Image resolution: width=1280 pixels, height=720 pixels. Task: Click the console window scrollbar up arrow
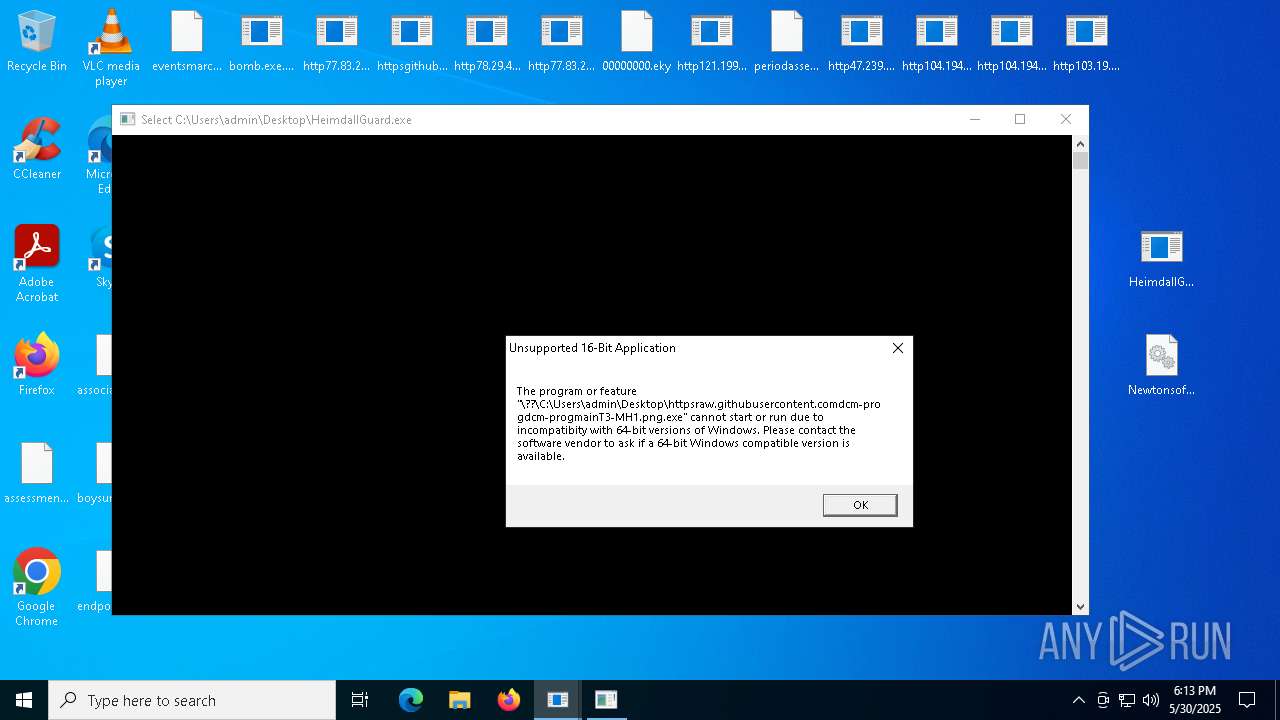point(1080,144)
